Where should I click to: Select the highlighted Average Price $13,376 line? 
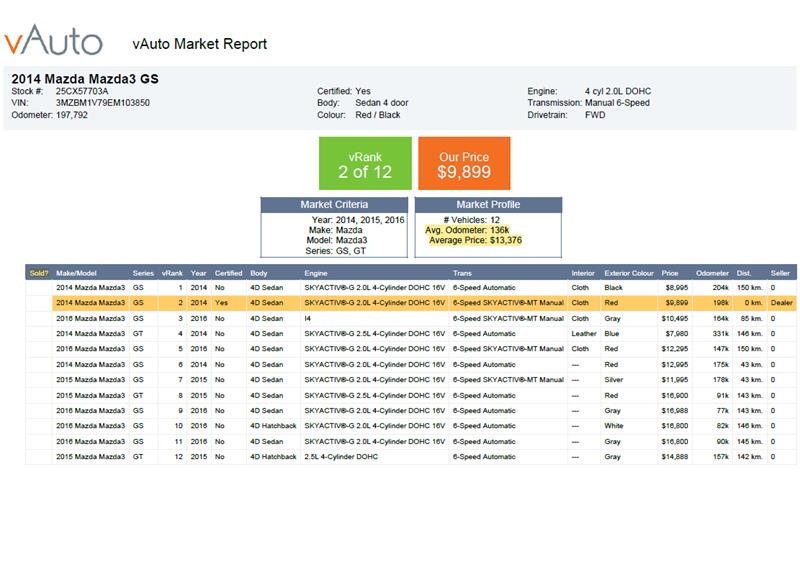point(476,240)
